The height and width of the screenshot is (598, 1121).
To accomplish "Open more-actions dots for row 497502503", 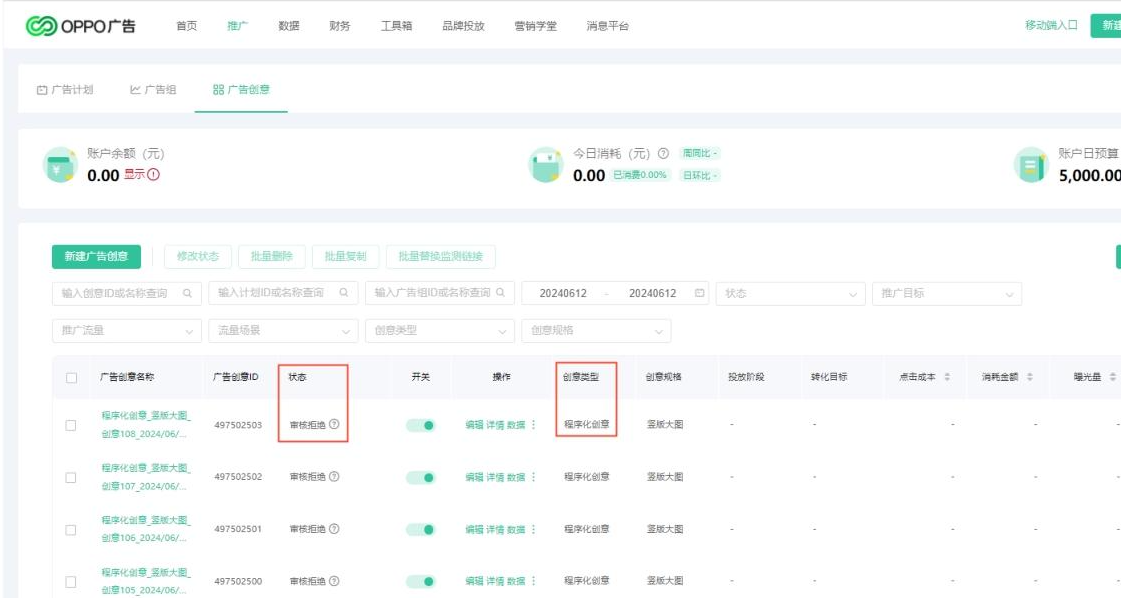I will click(533, 424).
